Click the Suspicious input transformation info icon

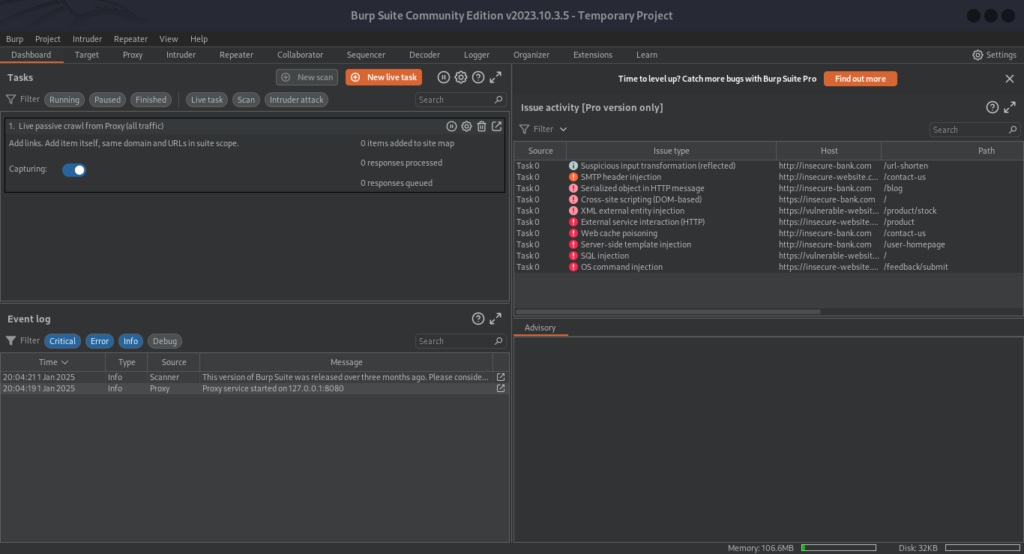tap(573, 166)
